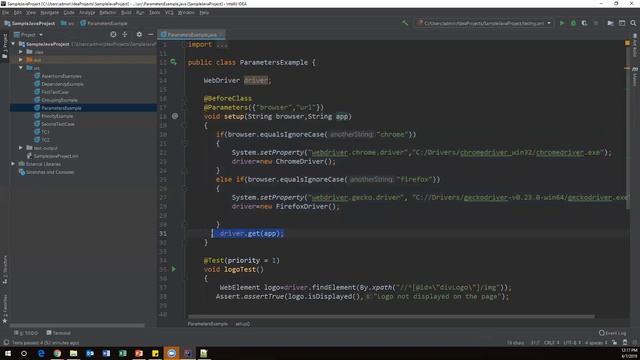The image size is (640, 360).
Task: Open the Terminal tool window
Action: [x=58, y=333]
